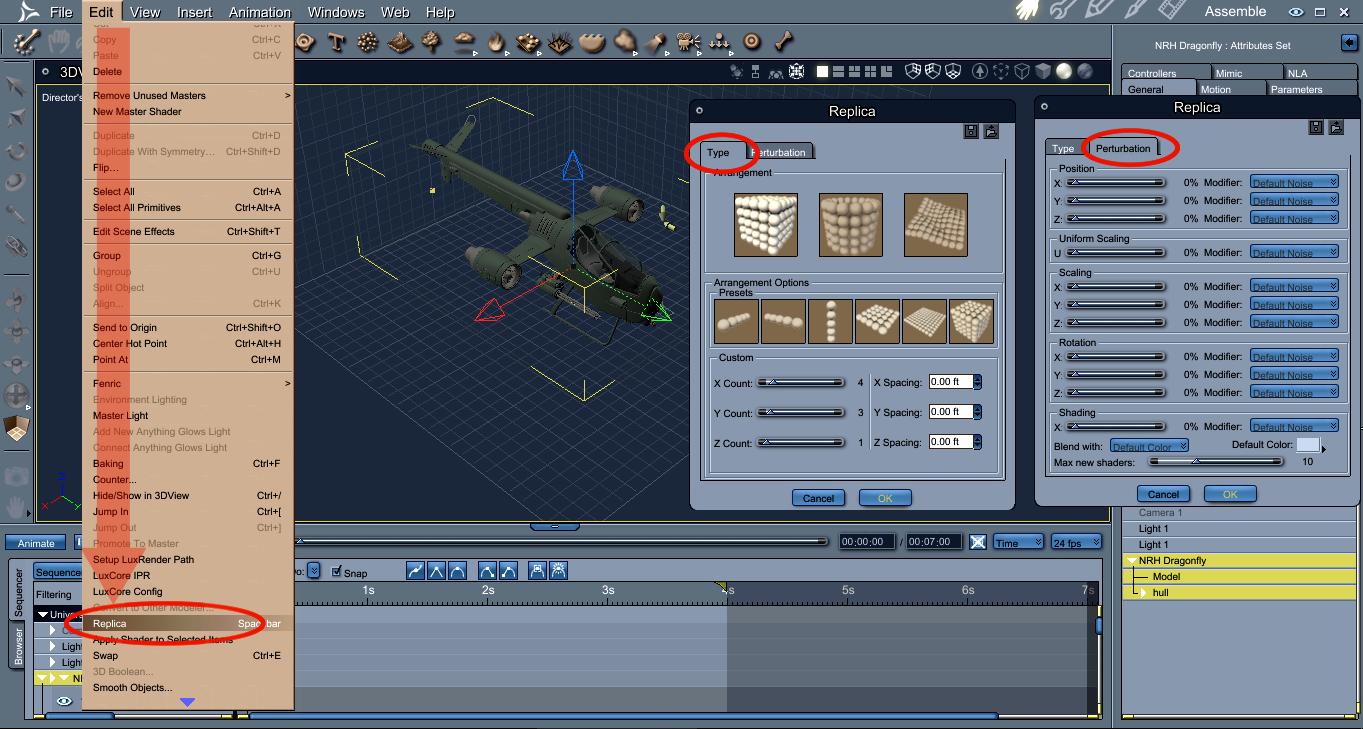Open the Time display dropdown
The height and width of the screenshot is (729, 1363).
(x=1018, y=542)
